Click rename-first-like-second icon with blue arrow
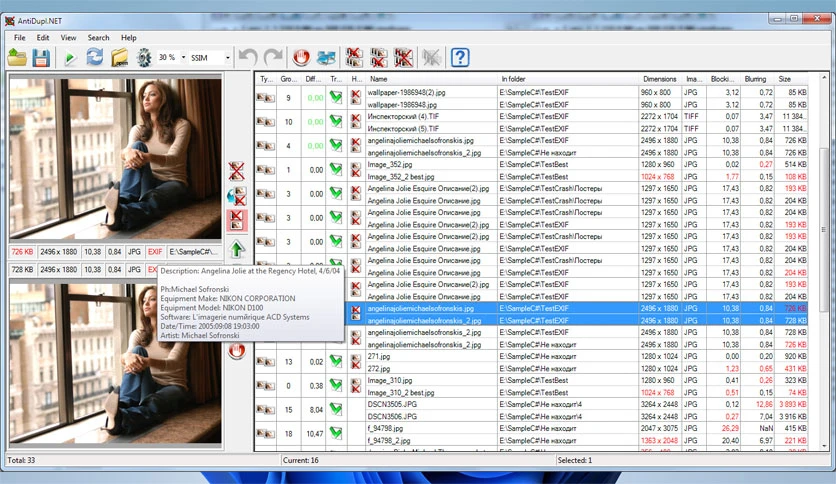 pyautogui.click(x=237, y=196)
